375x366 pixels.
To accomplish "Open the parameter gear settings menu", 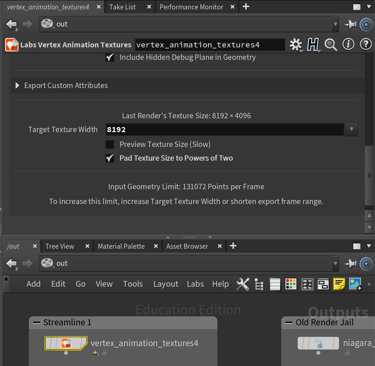I will [x=295, y=44].
